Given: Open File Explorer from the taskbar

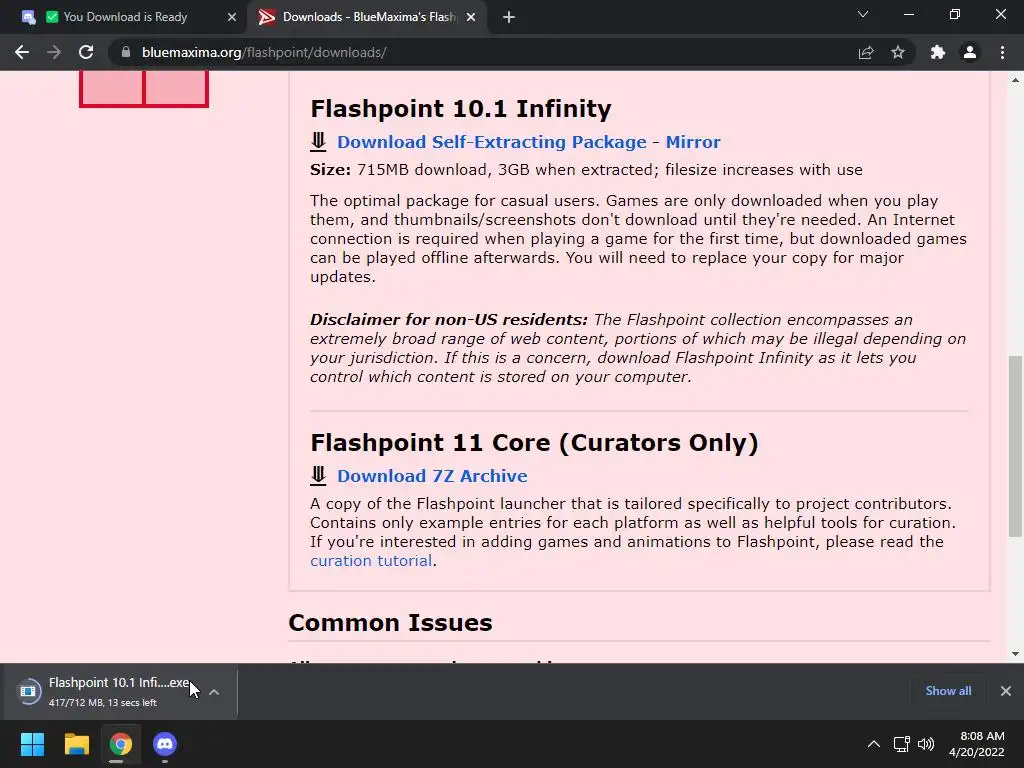Looking at the screenshot, I should coord(76,744).
